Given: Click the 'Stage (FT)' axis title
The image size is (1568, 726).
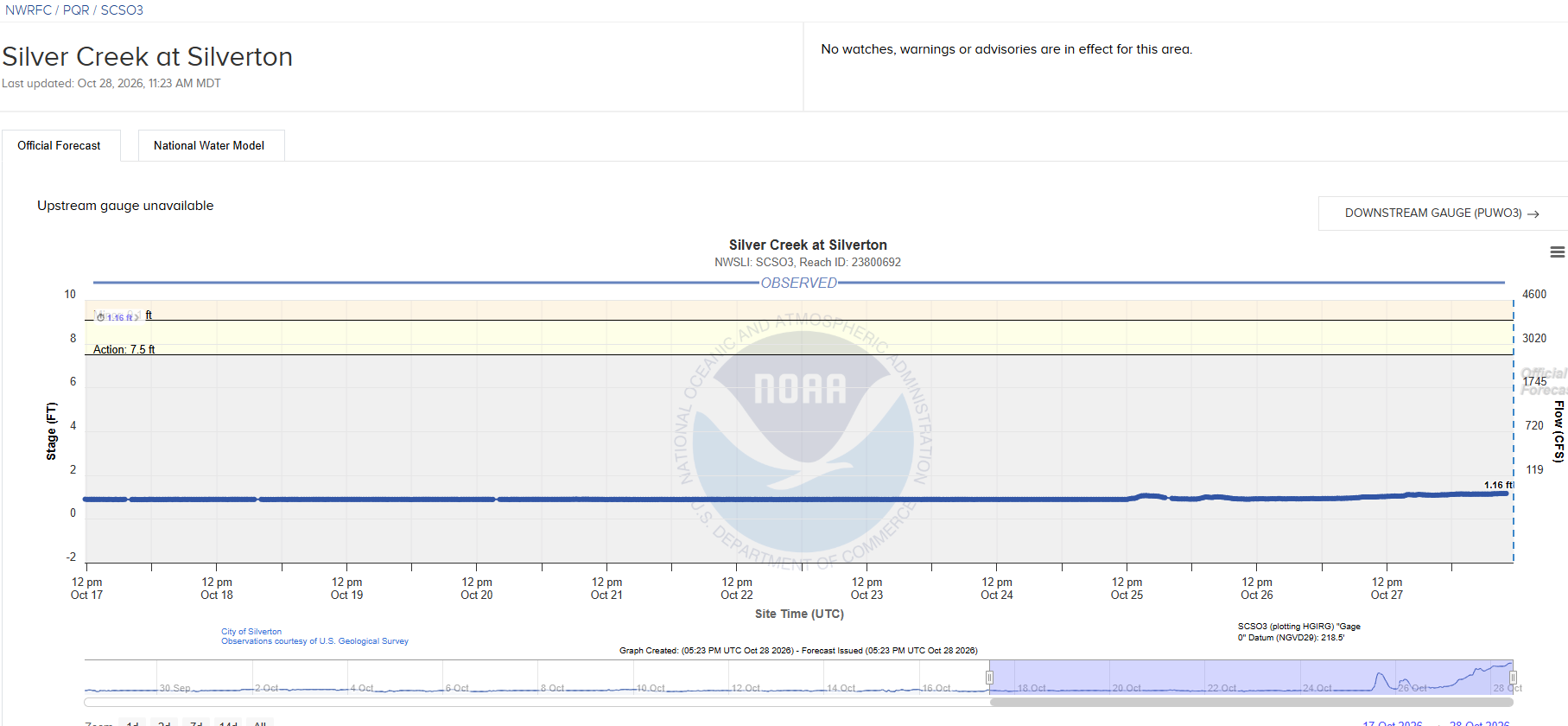Looking at the screenshot, I should [51, 430].
